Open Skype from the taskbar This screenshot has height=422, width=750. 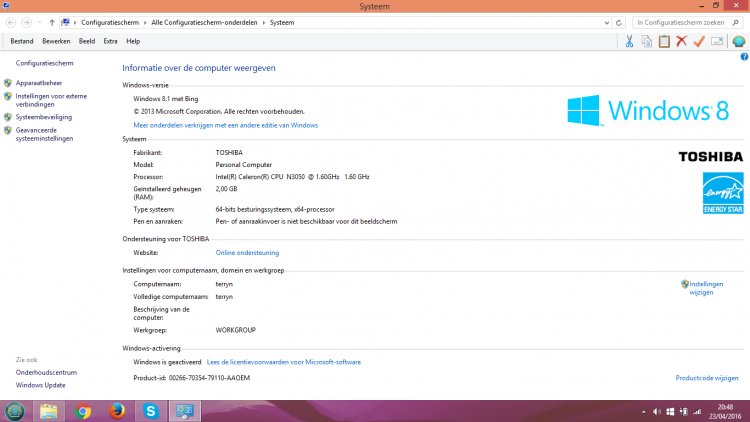tap(151, 411)
